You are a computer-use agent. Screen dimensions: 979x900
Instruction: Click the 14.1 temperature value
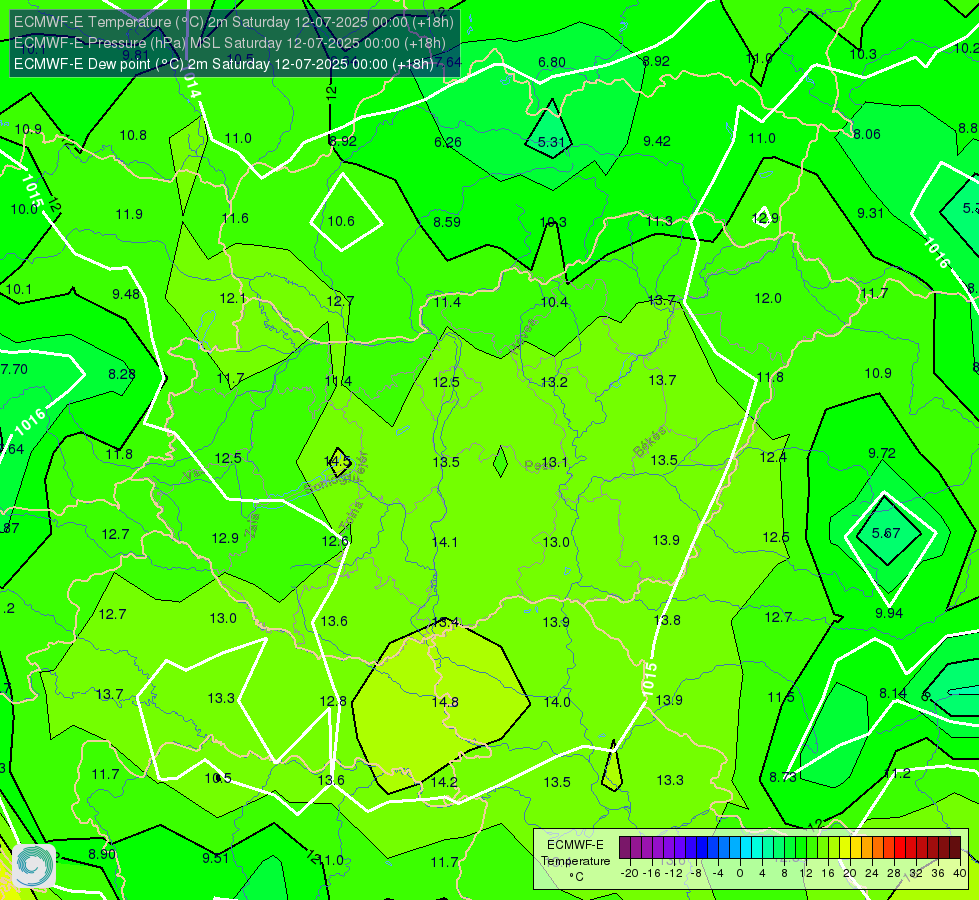tap(445, 542)
